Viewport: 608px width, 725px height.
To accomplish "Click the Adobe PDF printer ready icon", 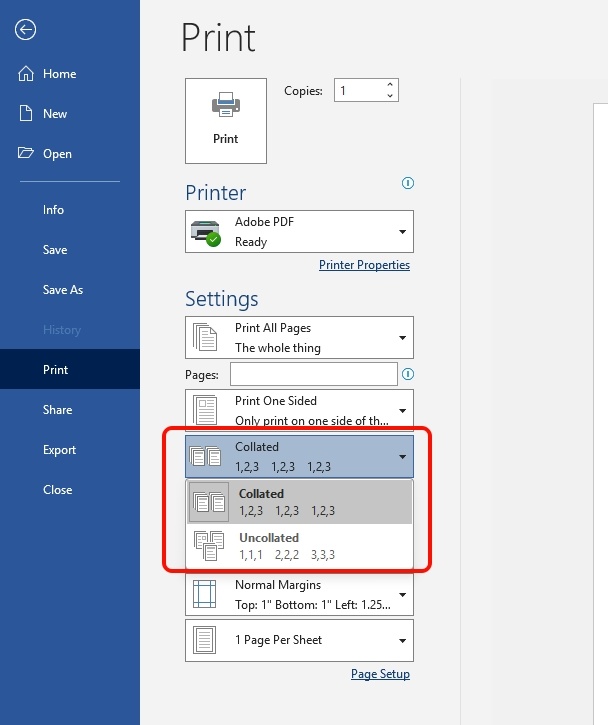I will 206,233.
